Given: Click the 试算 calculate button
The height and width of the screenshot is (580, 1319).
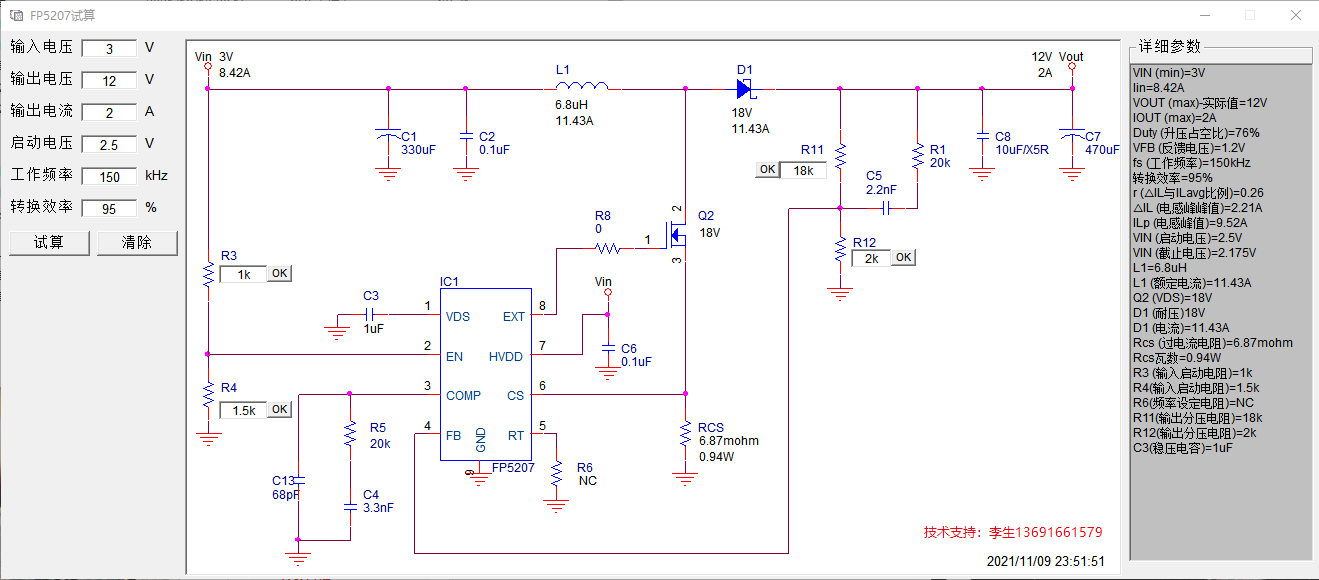Looking at the screenshot, I should (x=49, y=243).
